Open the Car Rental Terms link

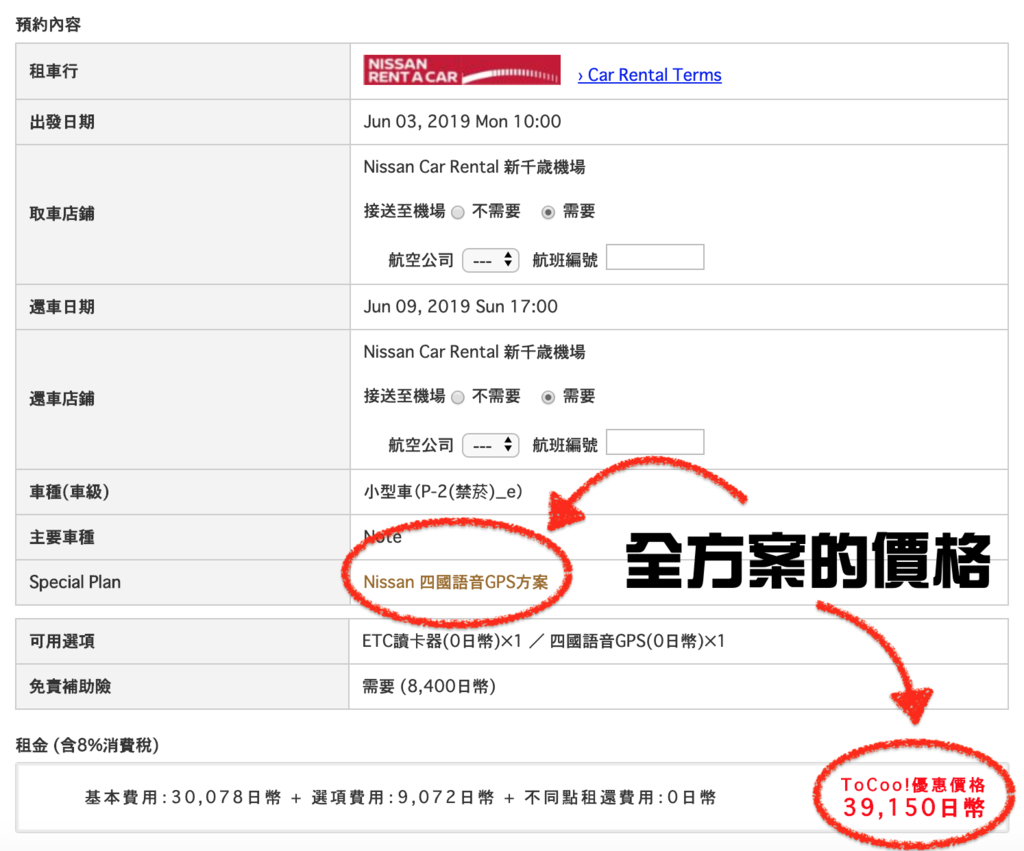tap(650, 75)
